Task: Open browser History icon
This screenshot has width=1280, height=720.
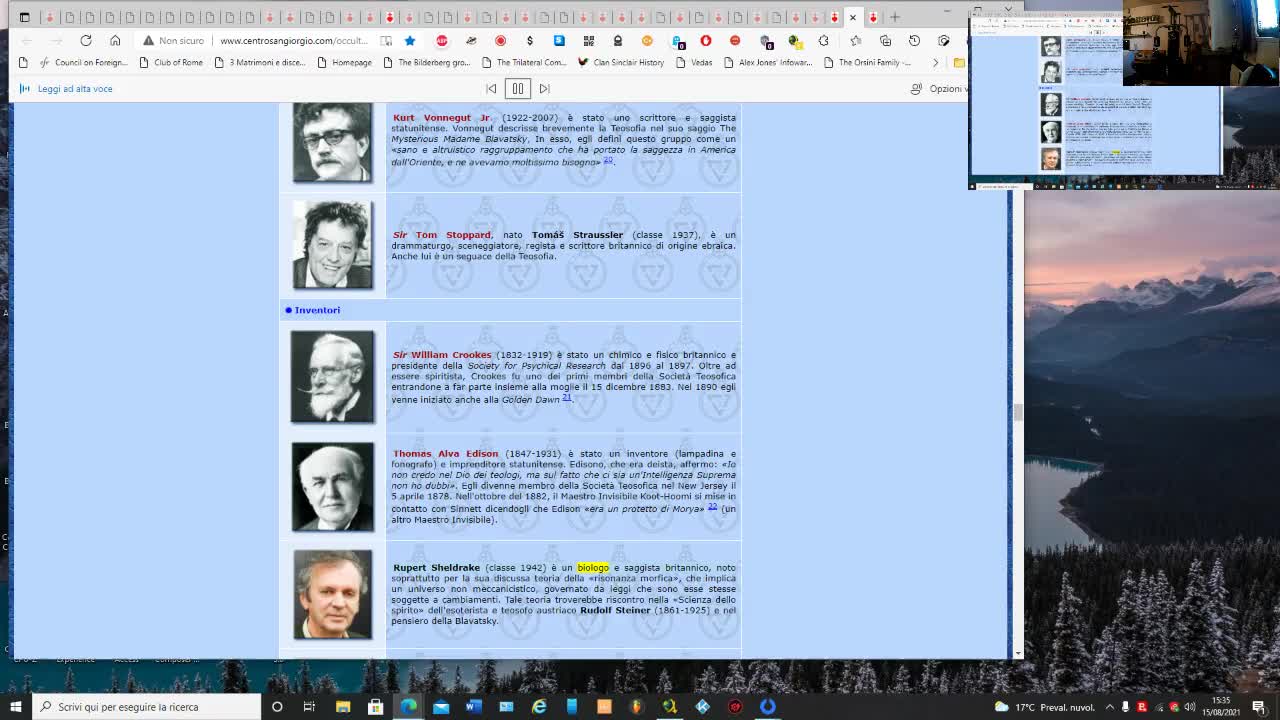Action: (914, 40)
